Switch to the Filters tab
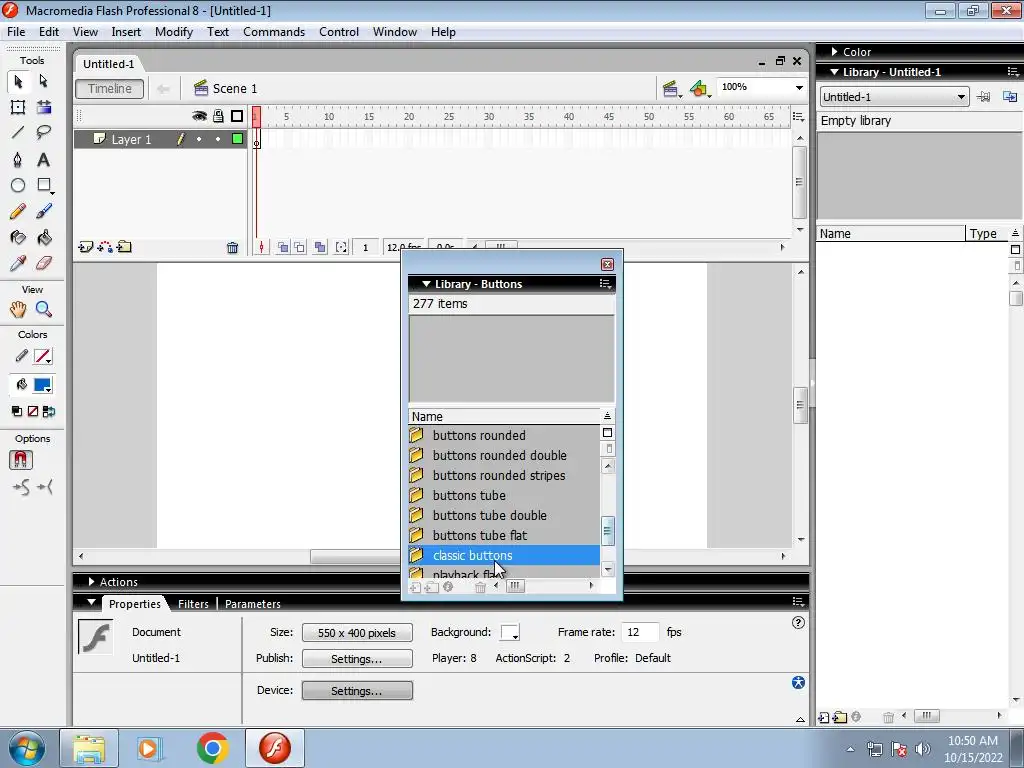The width and height of the screenshot is (1024, 768). pos(193,604)
